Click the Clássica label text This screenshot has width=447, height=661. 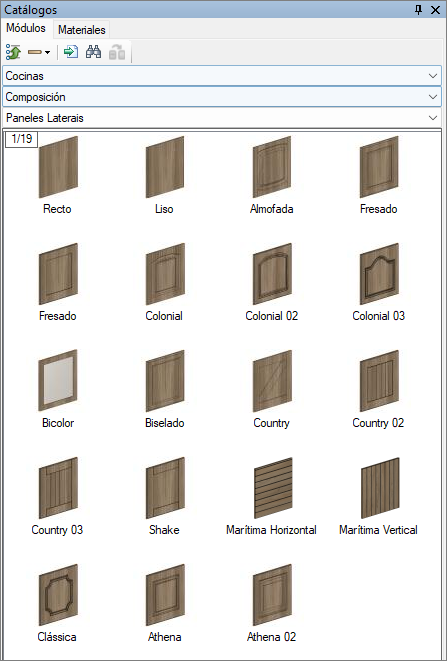[57, 637]
